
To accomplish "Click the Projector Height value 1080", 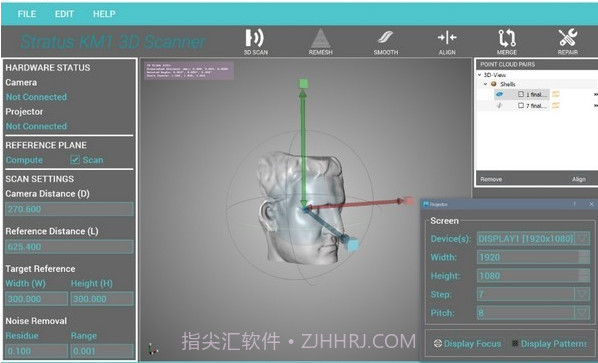I will (x=490, y=276).
